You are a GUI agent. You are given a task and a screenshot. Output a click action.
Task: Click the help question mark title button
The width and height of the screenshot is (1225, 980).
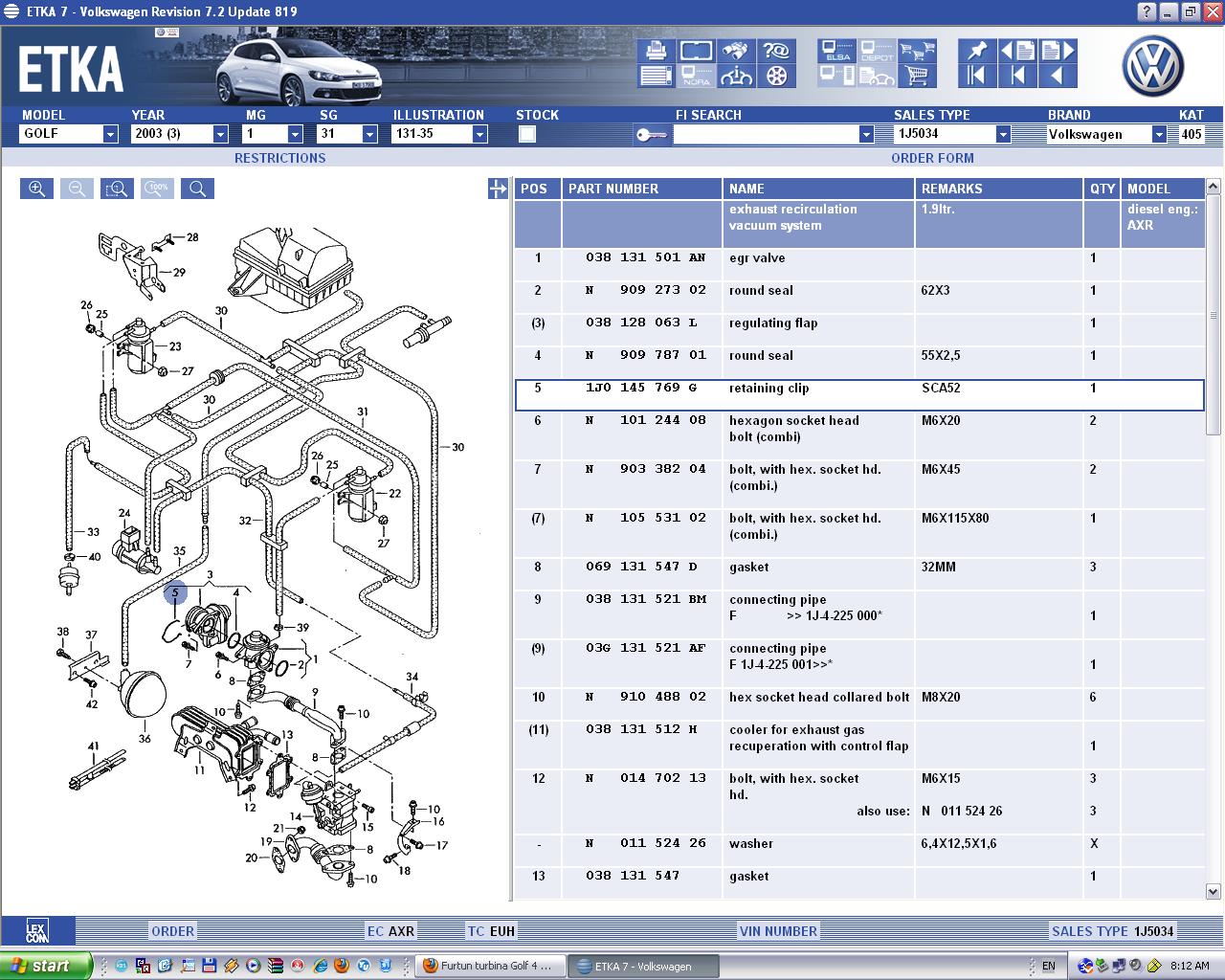1147,11
